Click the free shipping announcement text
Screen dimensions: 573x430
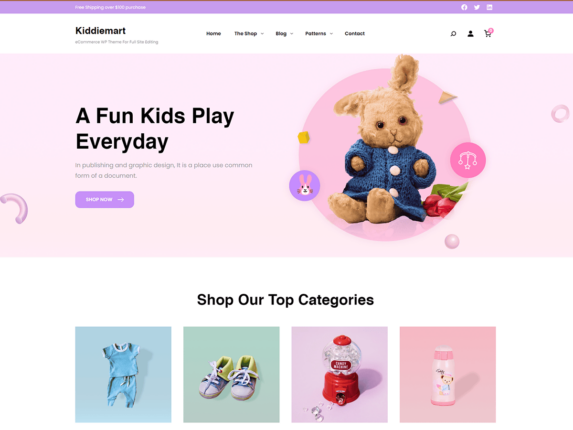point(110,7)
